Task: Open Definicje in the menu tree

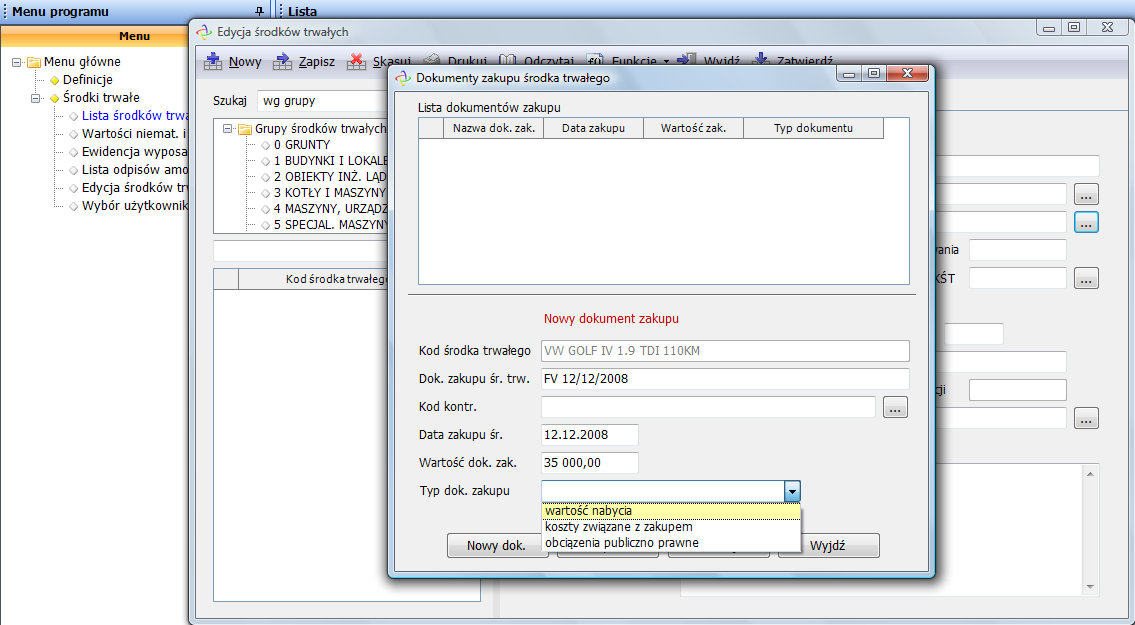Action: [88, 80]
